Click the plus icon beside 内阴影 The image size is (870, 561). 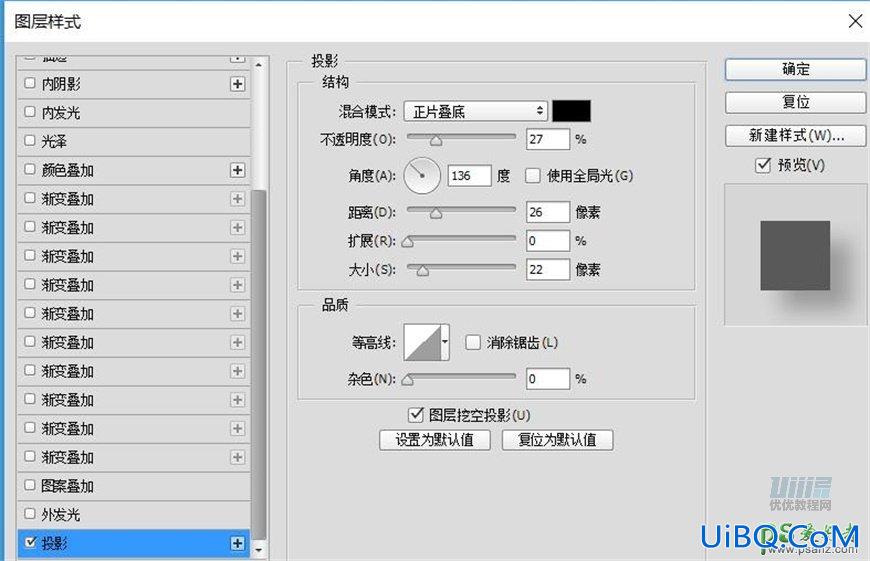pyautogui.click(x=237, y=84)
